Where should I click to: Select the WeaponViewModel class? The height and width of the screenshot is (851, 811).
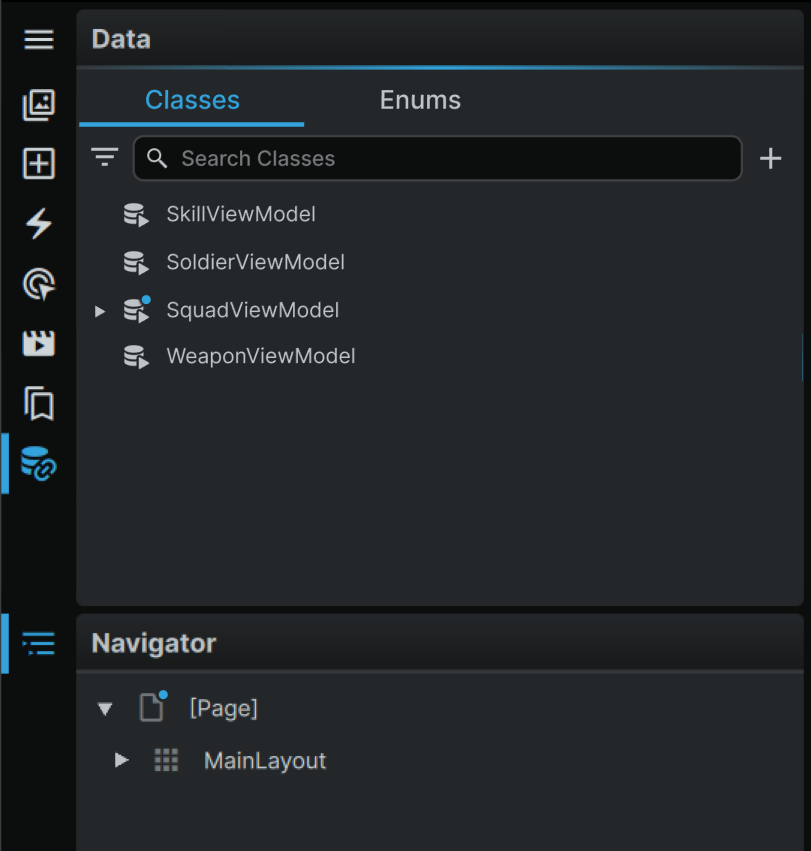(261, 357)
